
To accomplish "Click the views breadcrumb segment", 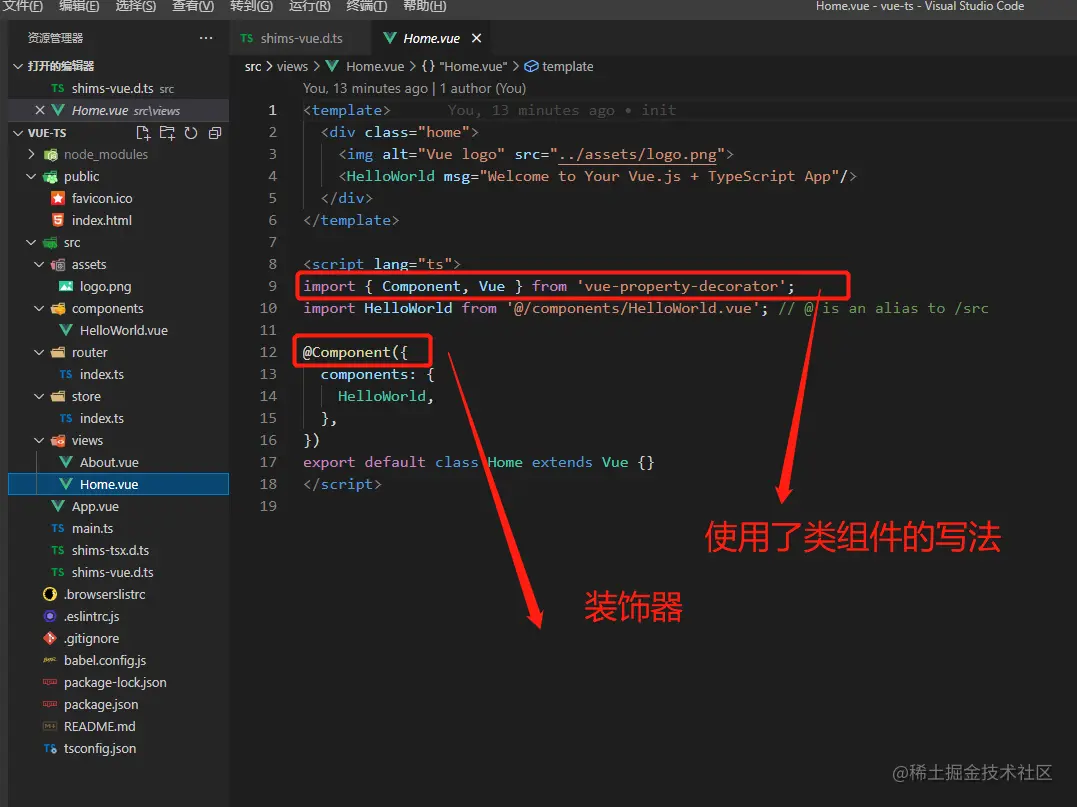I will (x=292, y=67).
